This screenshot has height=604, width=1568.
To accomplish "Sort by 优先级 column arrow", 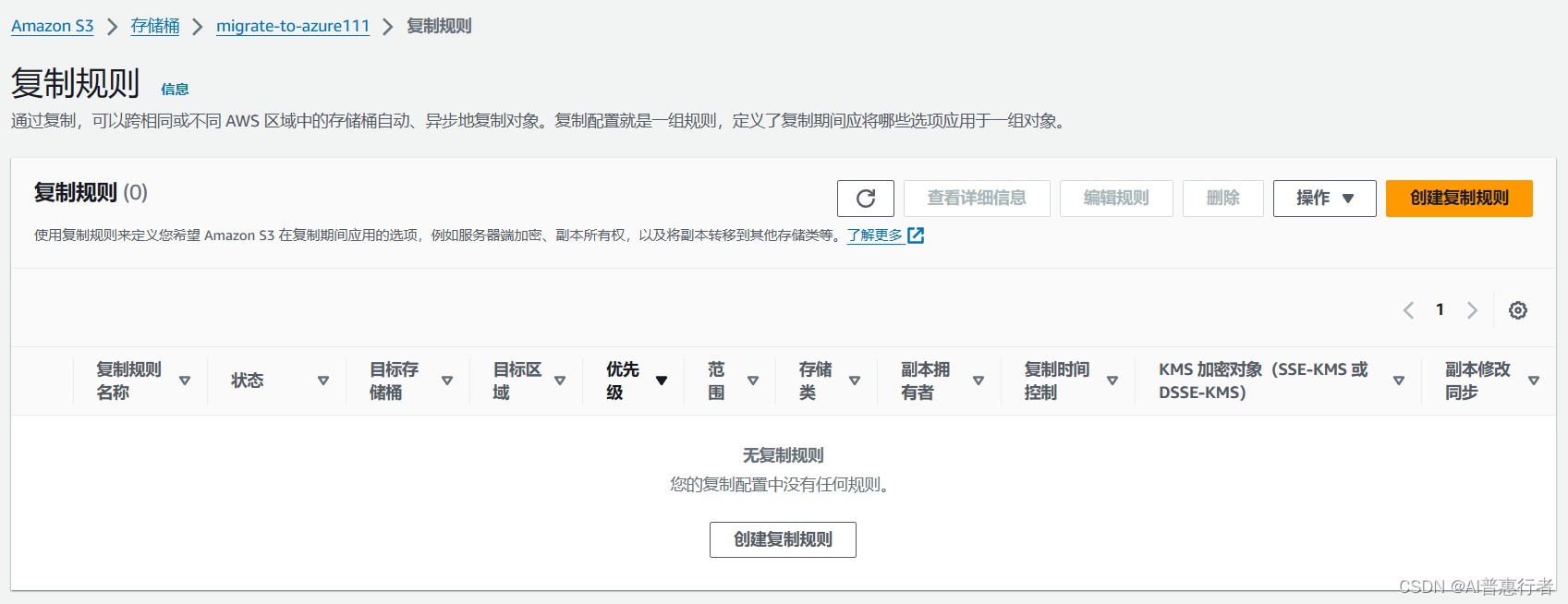I will (662, 381).
